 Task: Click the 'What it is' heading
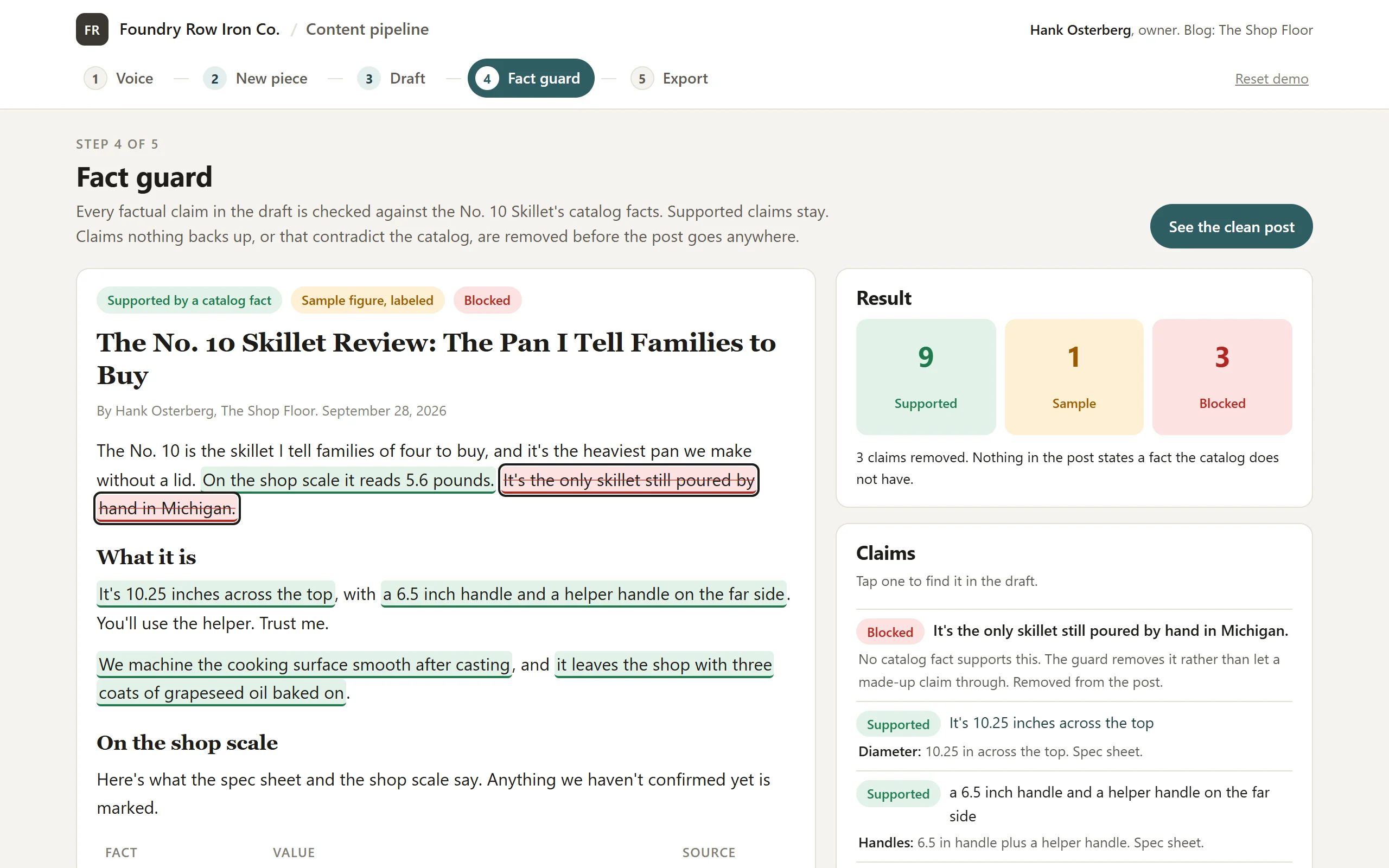coord(146,557)
